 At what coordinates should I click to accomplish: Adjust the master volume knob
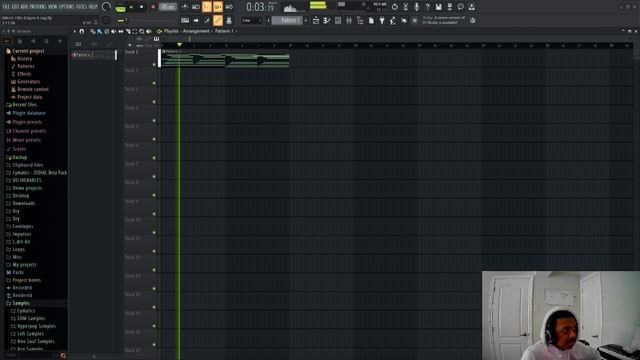106,7
